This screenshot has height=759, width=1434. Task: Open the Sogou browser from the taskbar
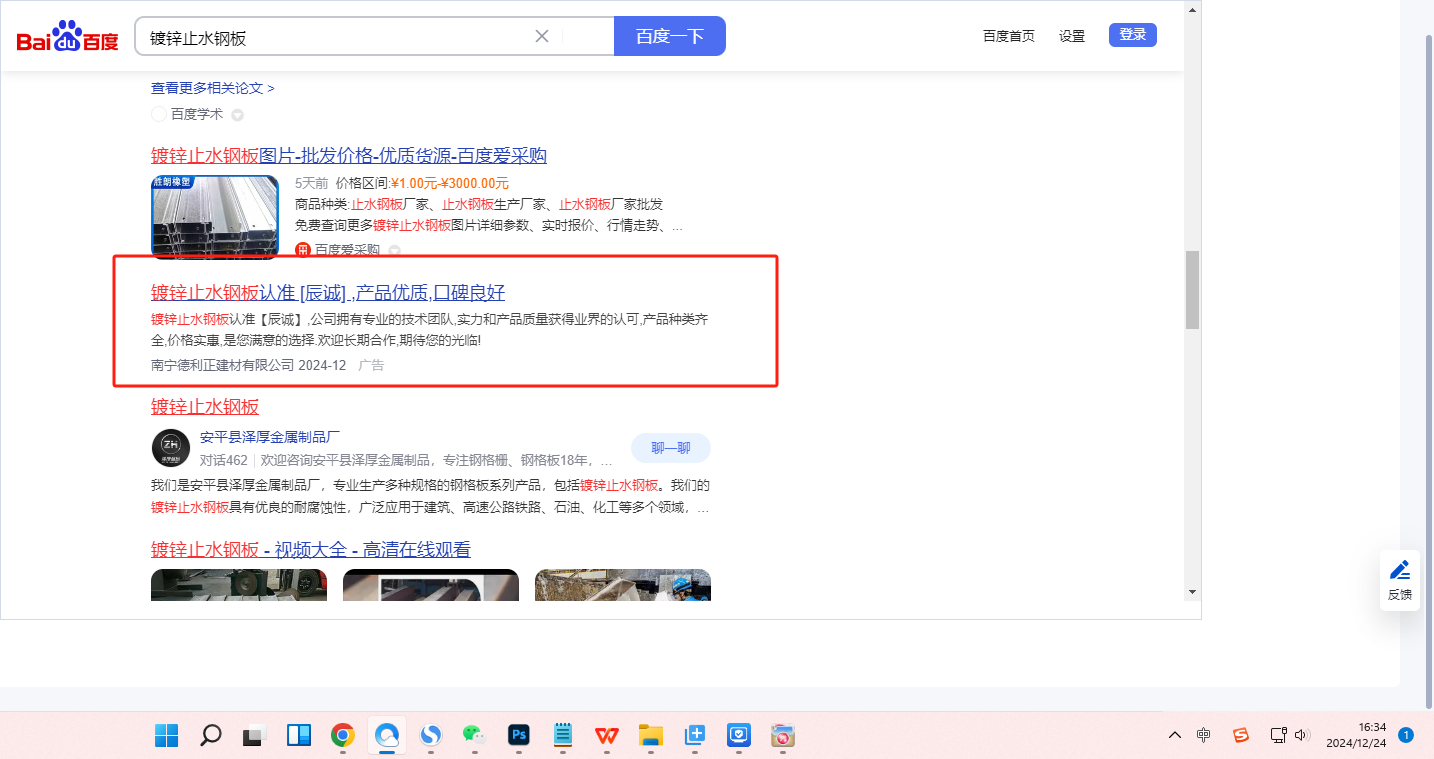(x=430, y=736)
